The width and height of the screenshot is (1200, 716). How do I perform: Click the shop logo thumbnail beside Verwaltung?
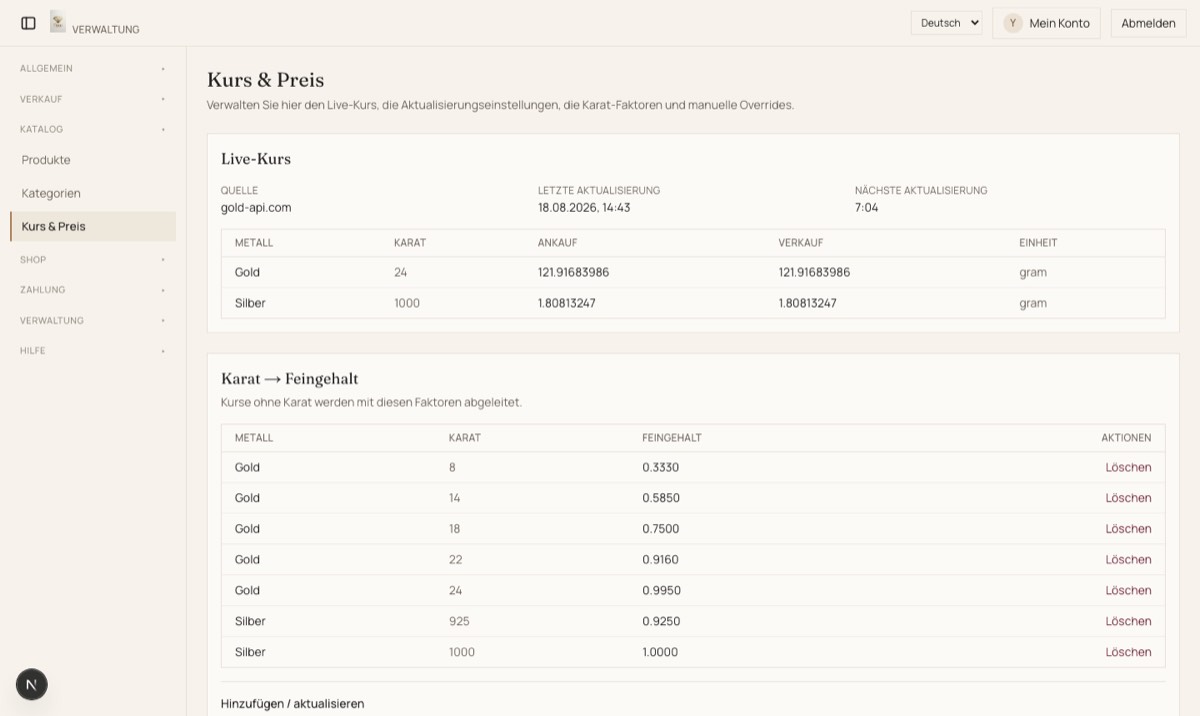58,22
